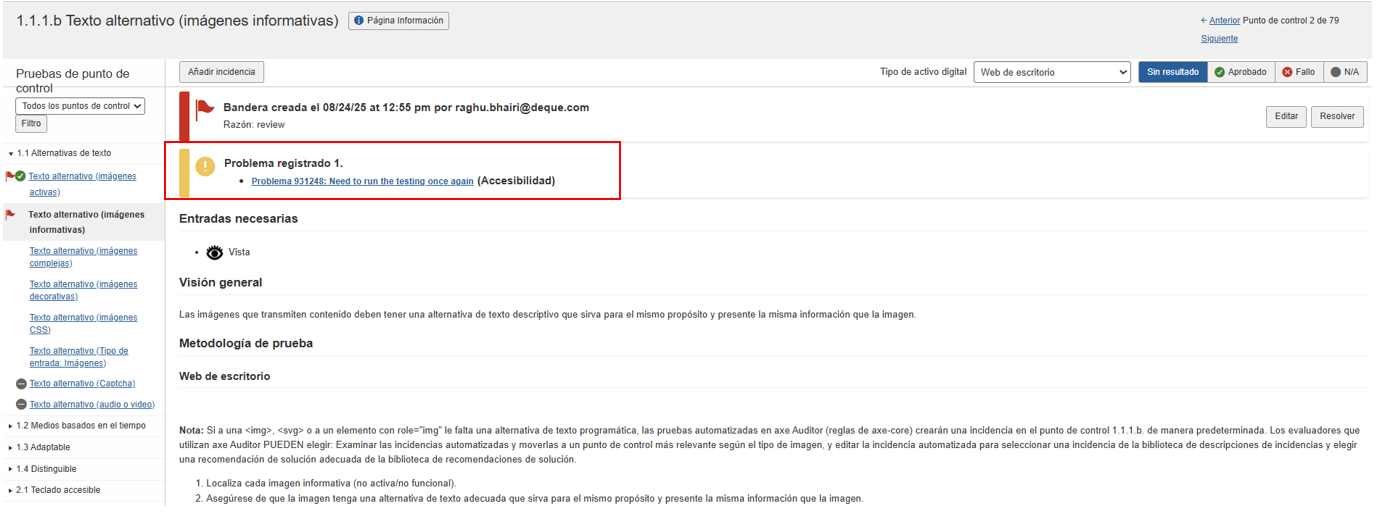Collapse 1.1 Alternativas de texto section
1377x516 pixels.
(63, 153)
